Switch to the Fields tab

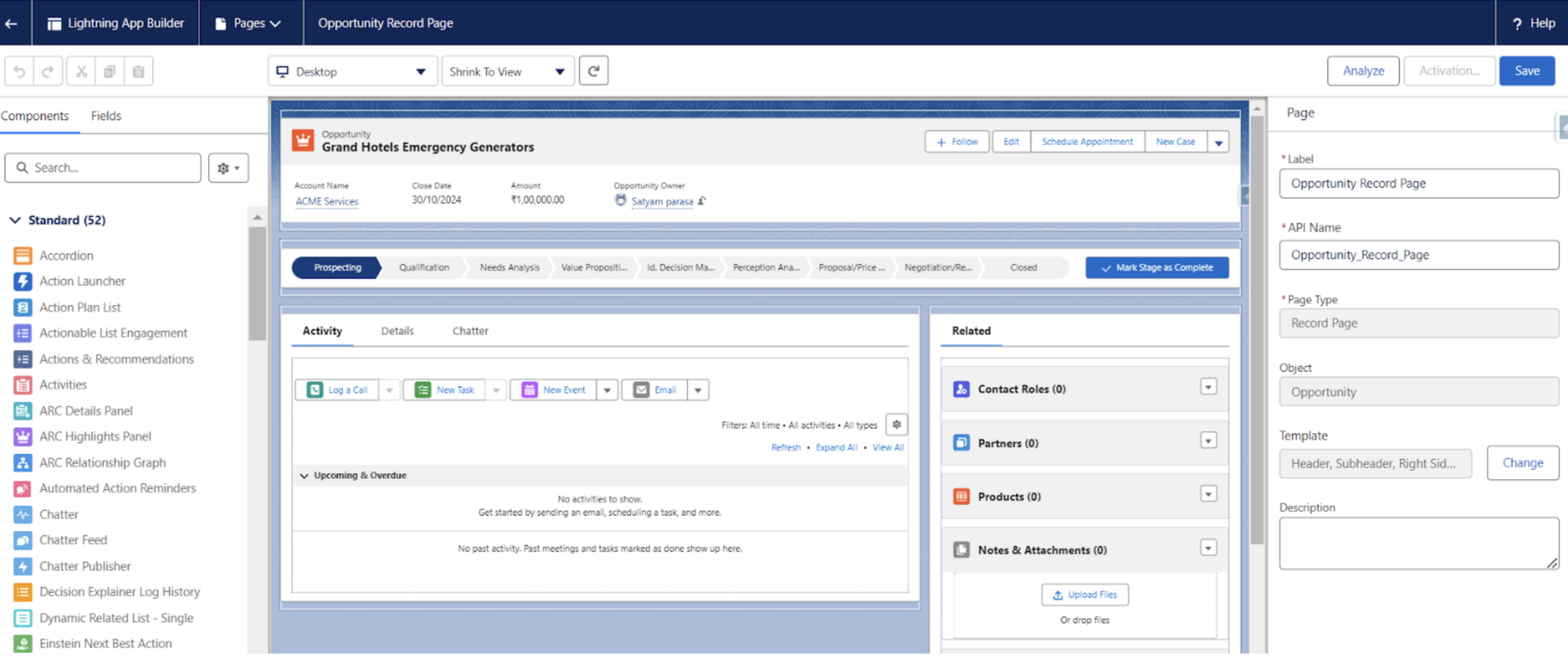coord(106,116)
